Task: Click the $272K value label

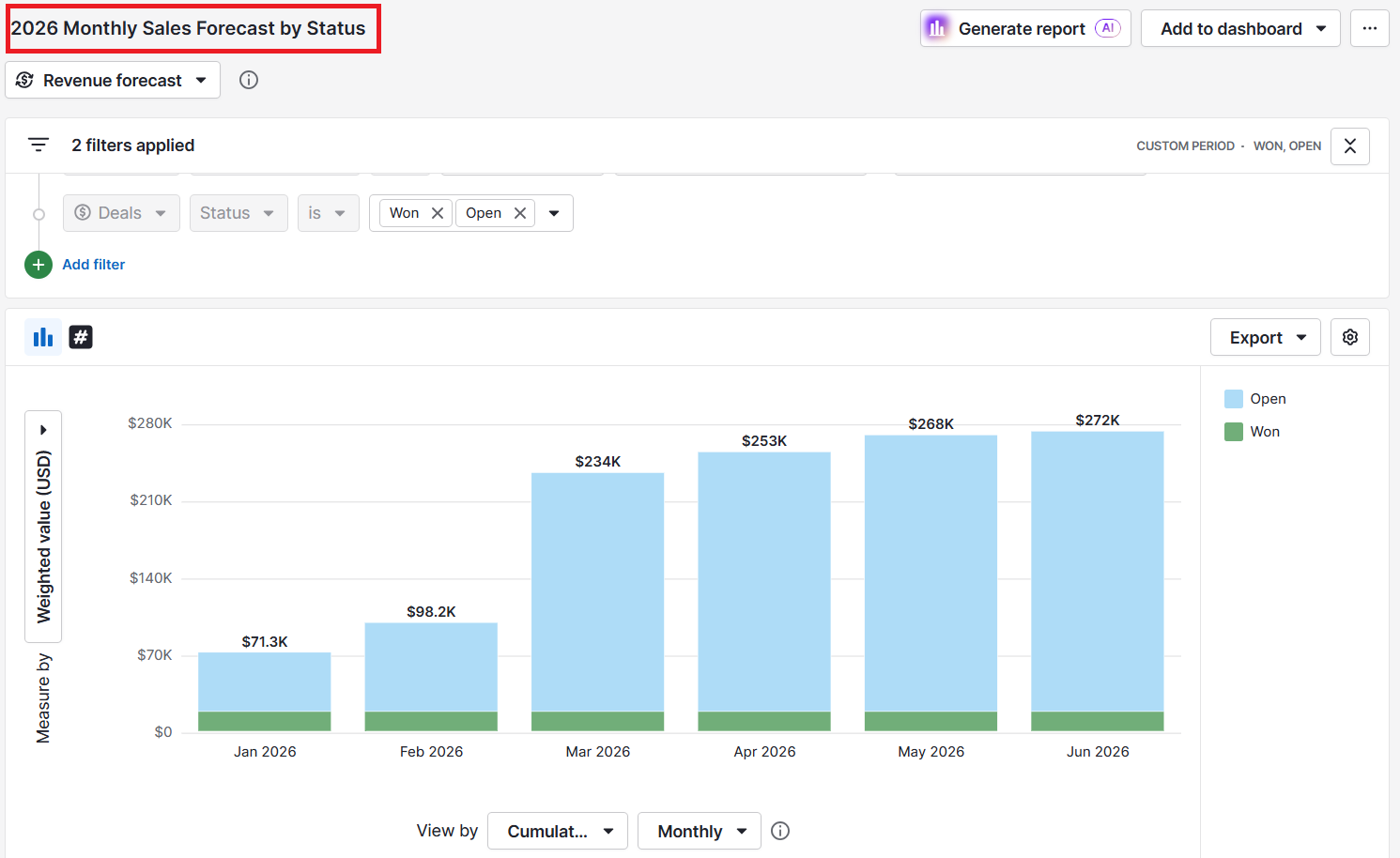Action: [1098, 421]
